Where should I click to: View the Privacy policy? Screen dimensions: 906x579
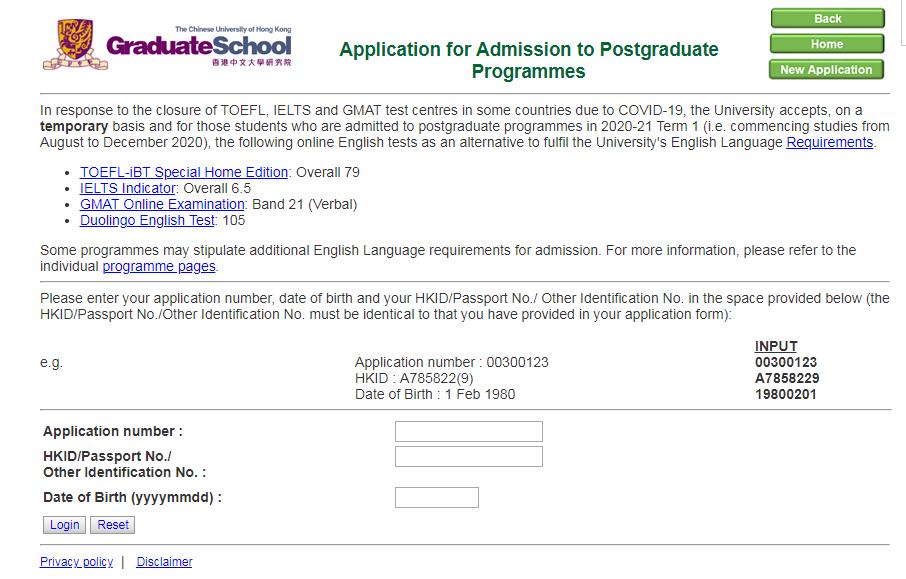76,562
